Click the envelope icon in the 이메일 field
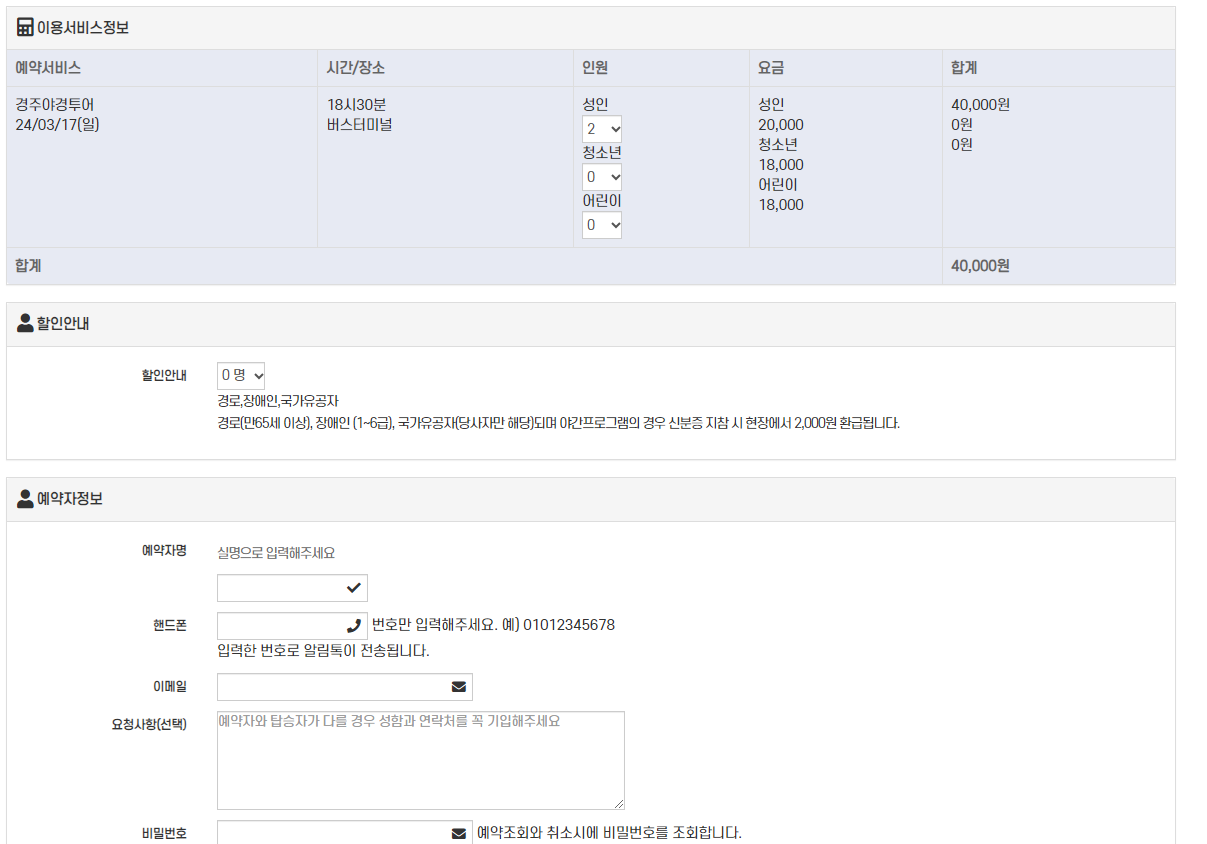1207x844 pixels. pyautogui.click(x=459, y=687)
